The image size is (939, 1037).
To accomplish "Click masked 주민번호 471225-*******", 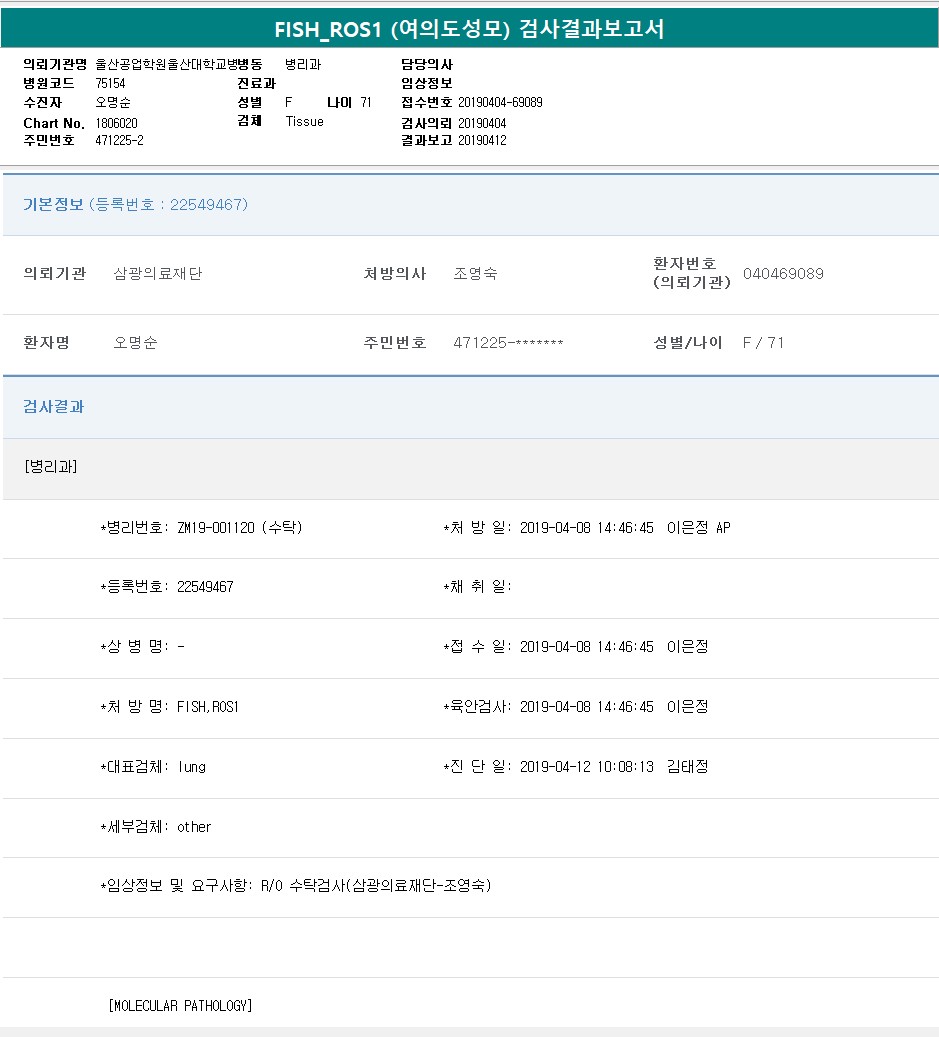I will click(508, 343).
